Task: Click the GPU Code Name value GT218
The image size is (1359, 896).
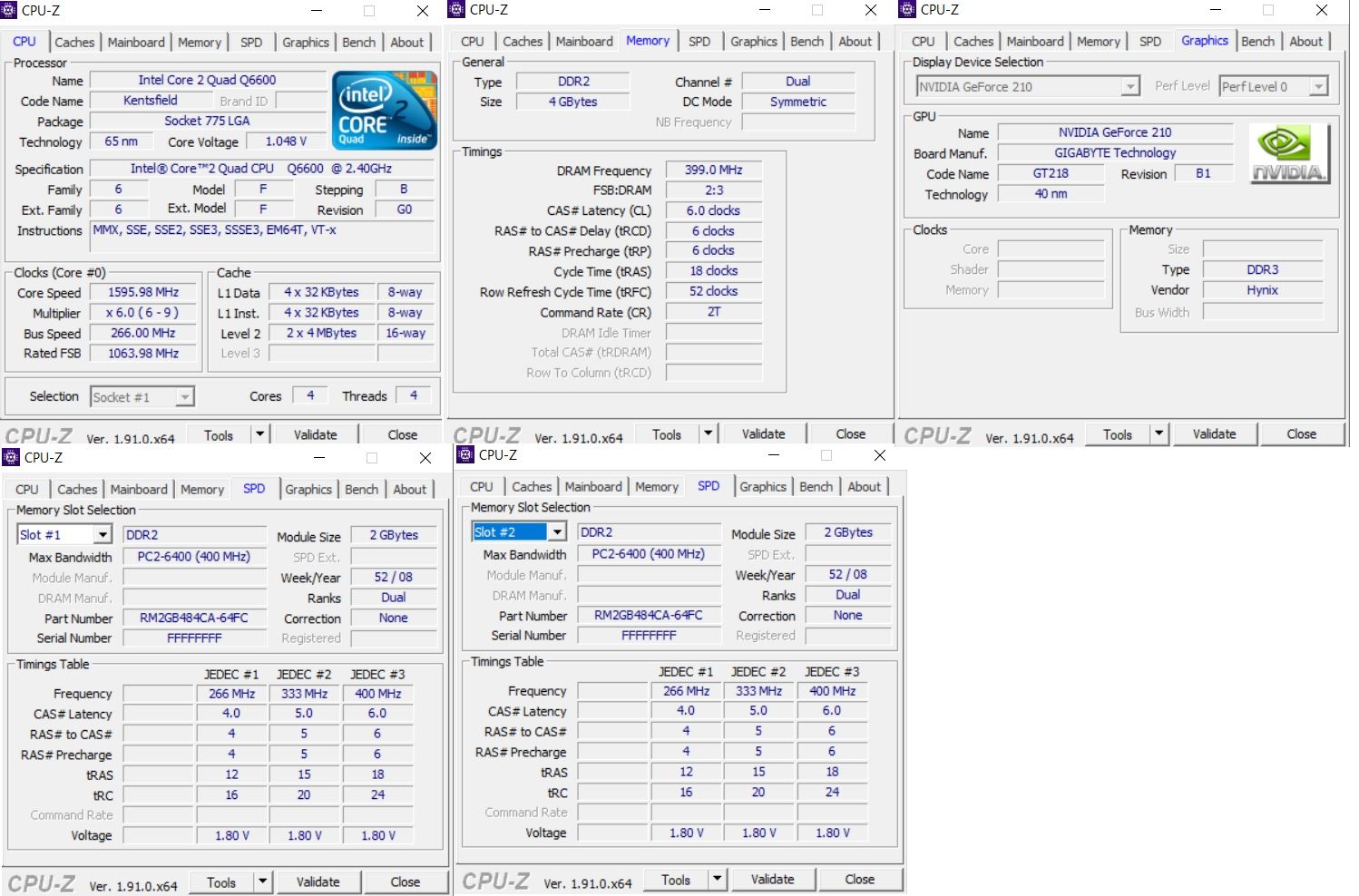Action: click(1051, 173)
